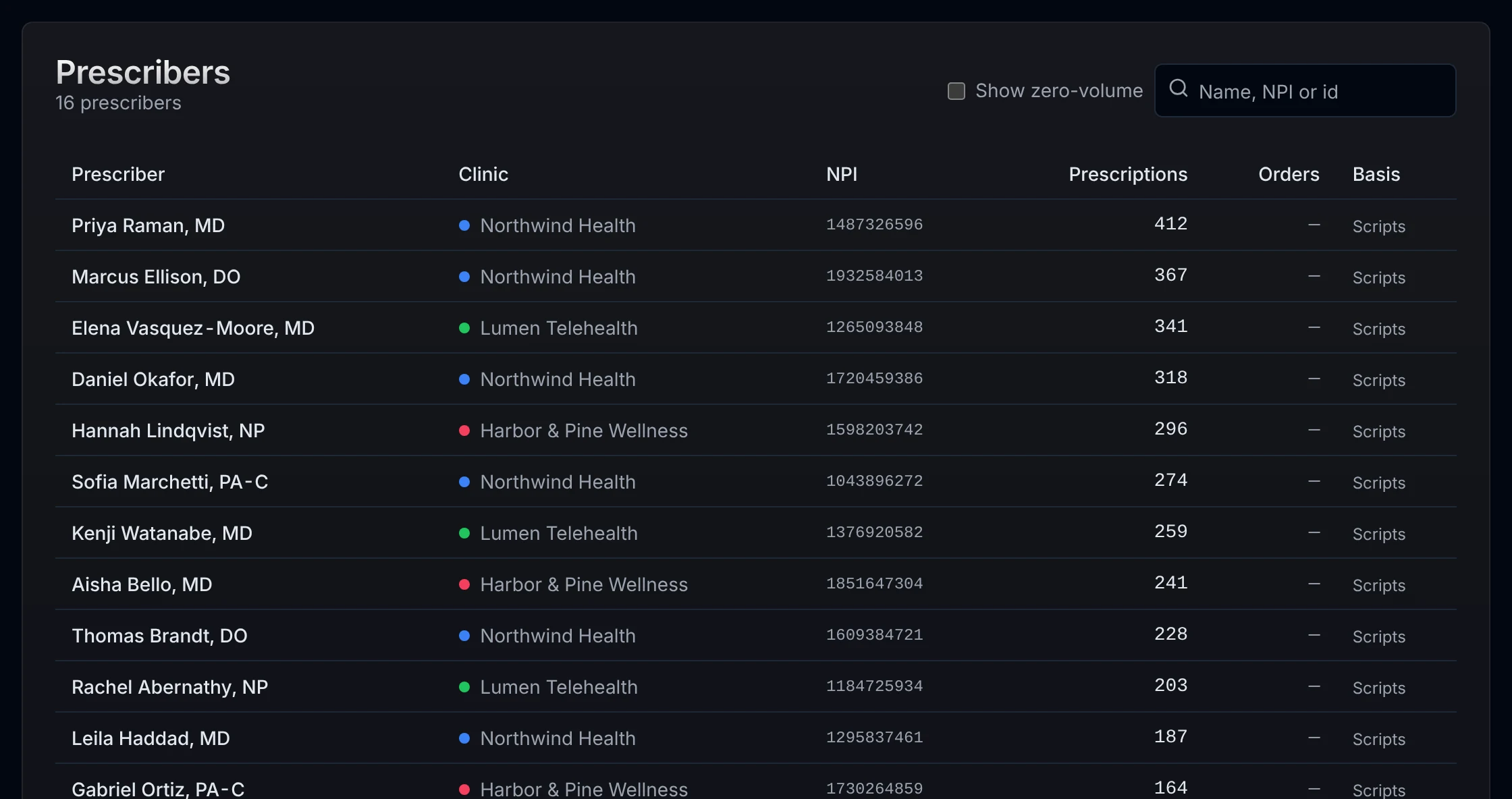The image size is (1512, 799).
Task: Click NPI 1932584013
Action: [874, 275]
